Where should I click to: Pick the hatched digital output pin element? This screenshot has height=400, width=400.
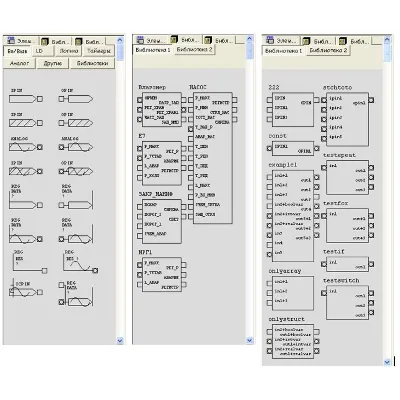point(76,123)
